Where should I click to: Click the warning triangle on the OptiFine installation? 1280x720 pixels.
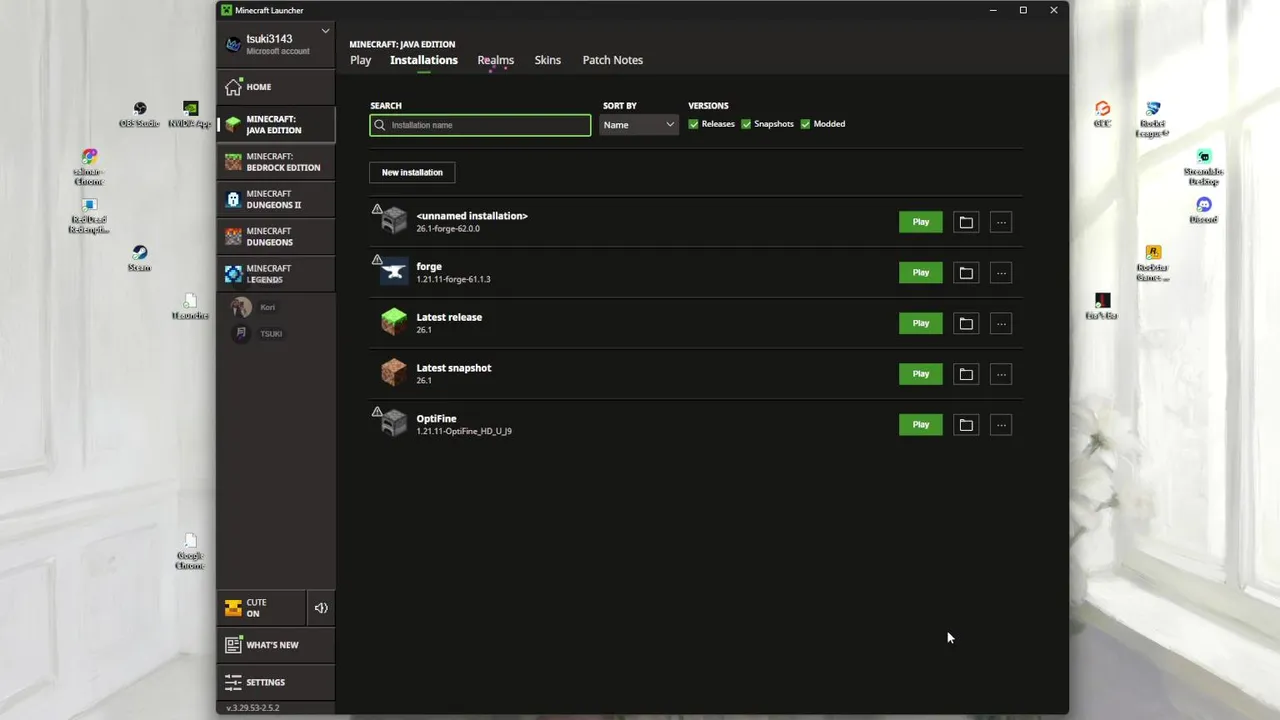click(x=377, y=411)
